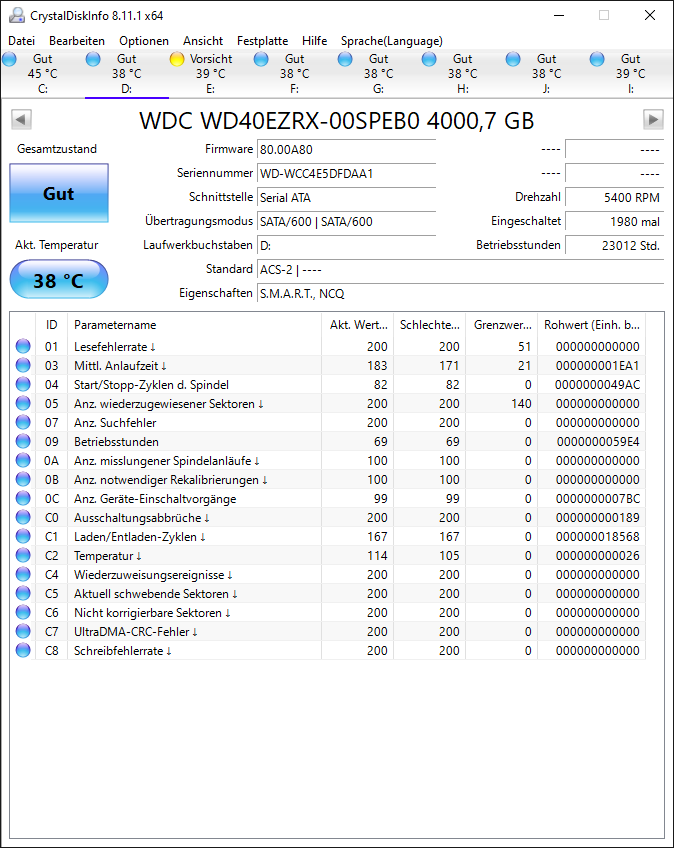Click the serial number field WD-WCC4E5DFDAA1
Screen dimensions: 674x848
346,174
